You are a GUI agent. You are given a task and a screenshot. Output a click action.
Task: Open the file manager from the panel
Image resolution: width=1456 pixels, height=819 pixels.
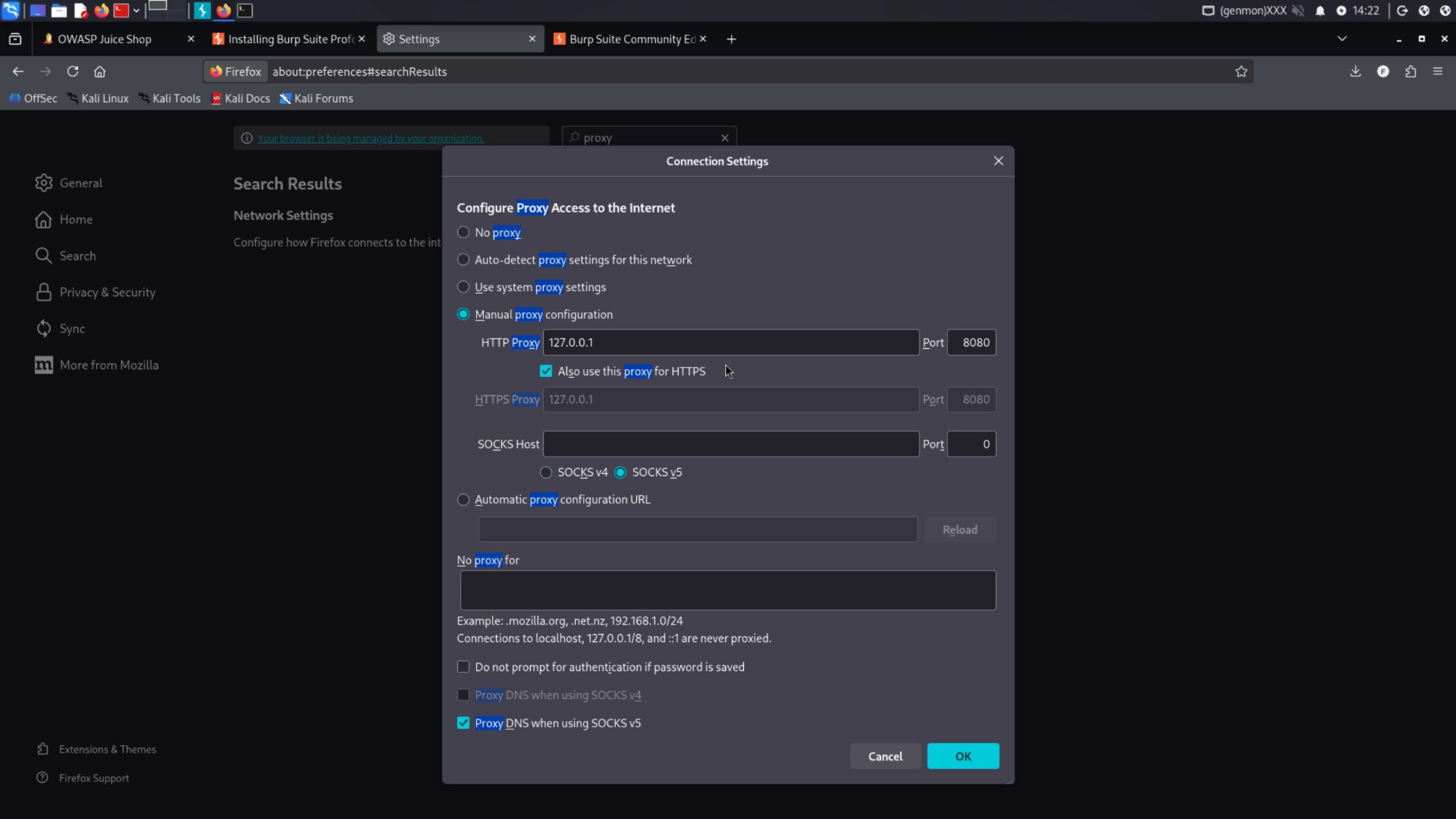(x=59, y=10)
